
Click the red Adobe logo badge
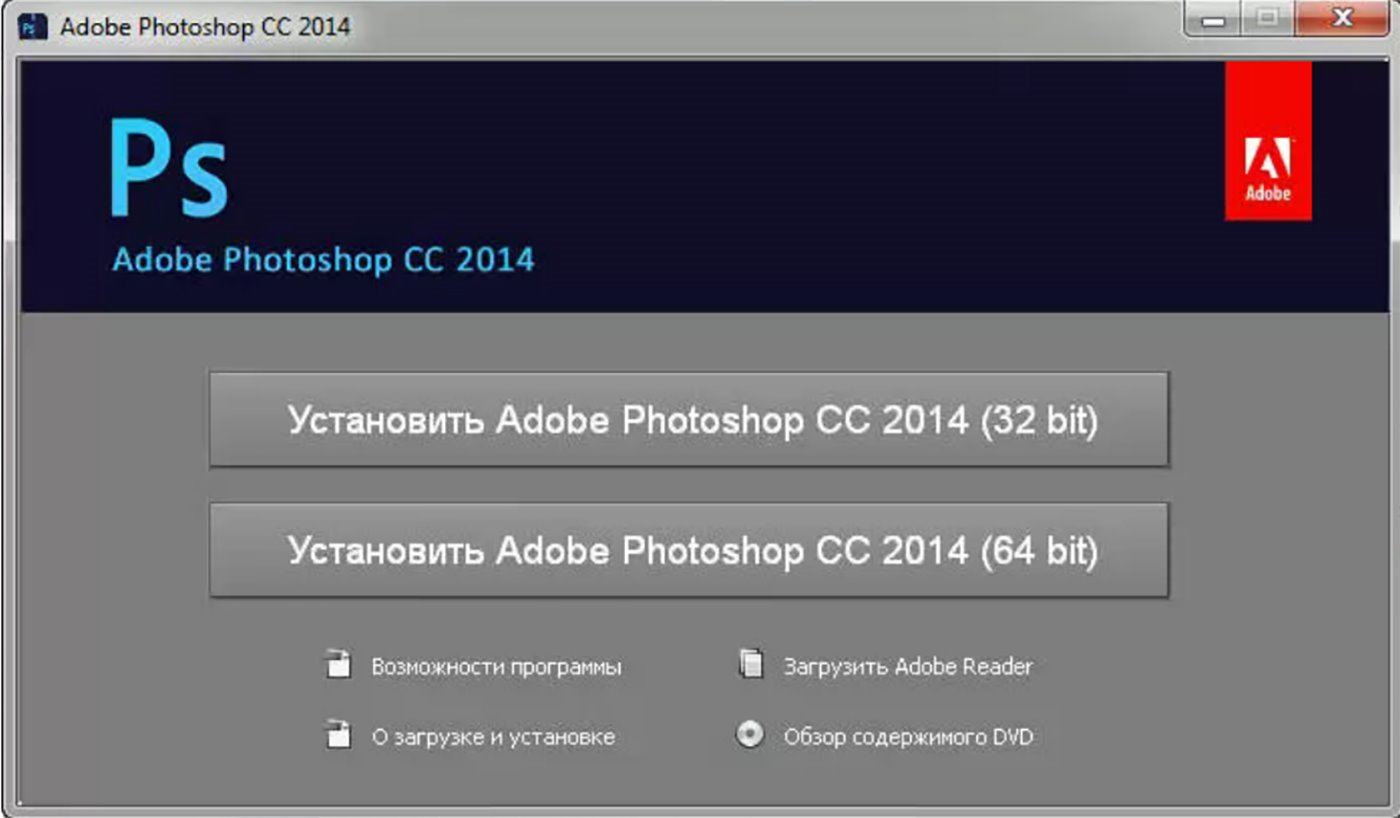coord(1268,140)
